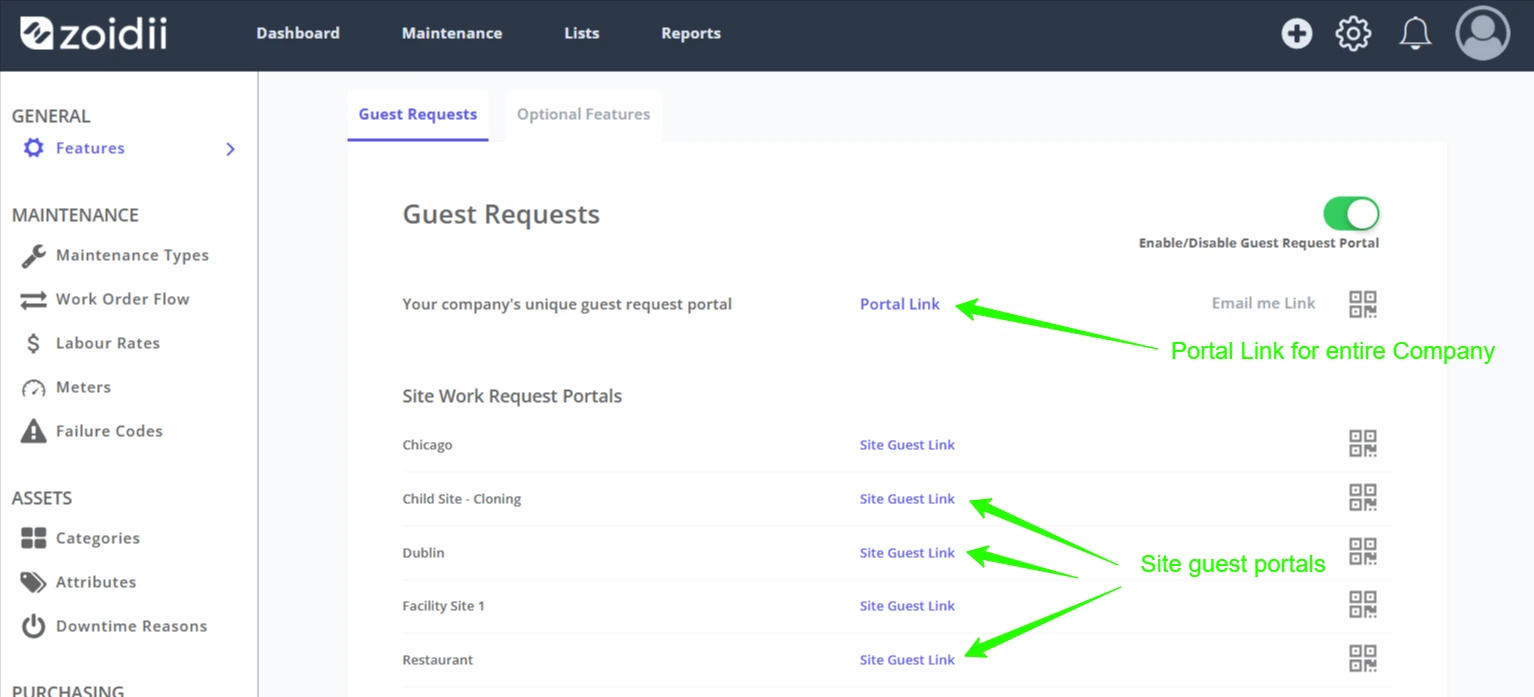The image size is (1534, 697).
Task: Show QR code for Chicago site
Action: click(x=1363, y=444)
